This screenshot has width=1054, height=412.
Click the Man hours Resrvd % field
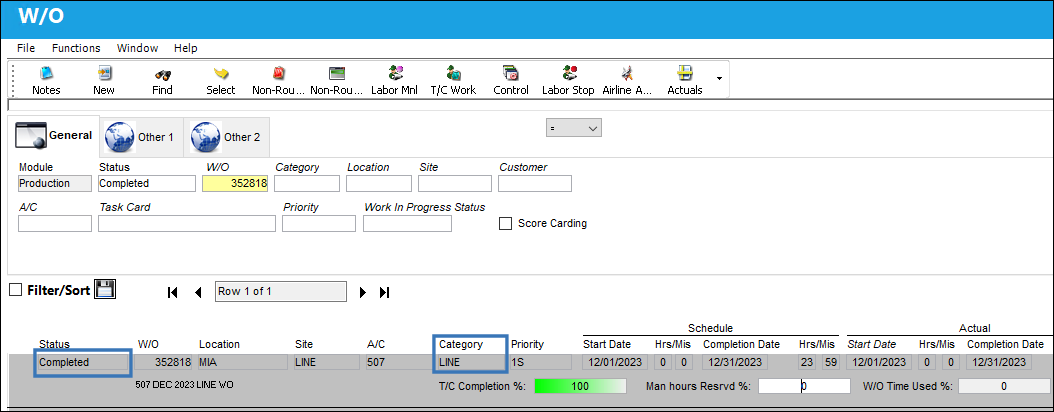805,386
